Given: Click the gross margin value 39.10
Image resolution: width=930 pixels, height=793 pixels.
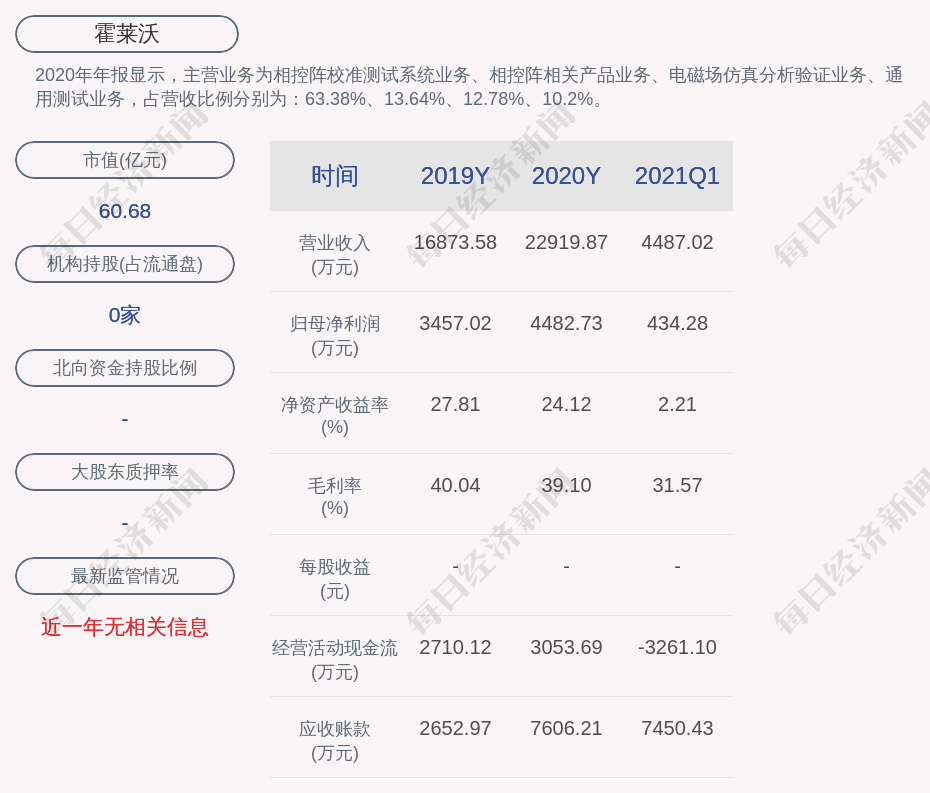Looking at the screenshot, I should [x=566, y=486].
